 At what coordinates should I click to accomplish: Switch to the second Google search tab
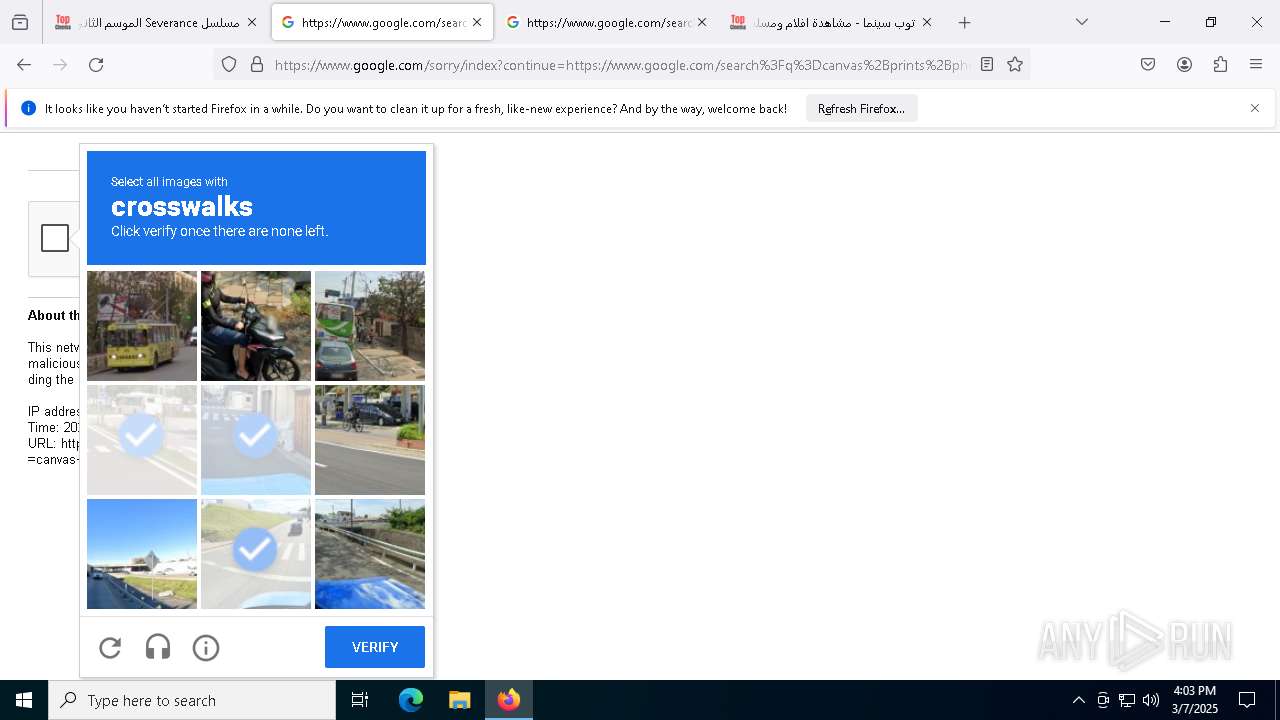pos(607,22)
